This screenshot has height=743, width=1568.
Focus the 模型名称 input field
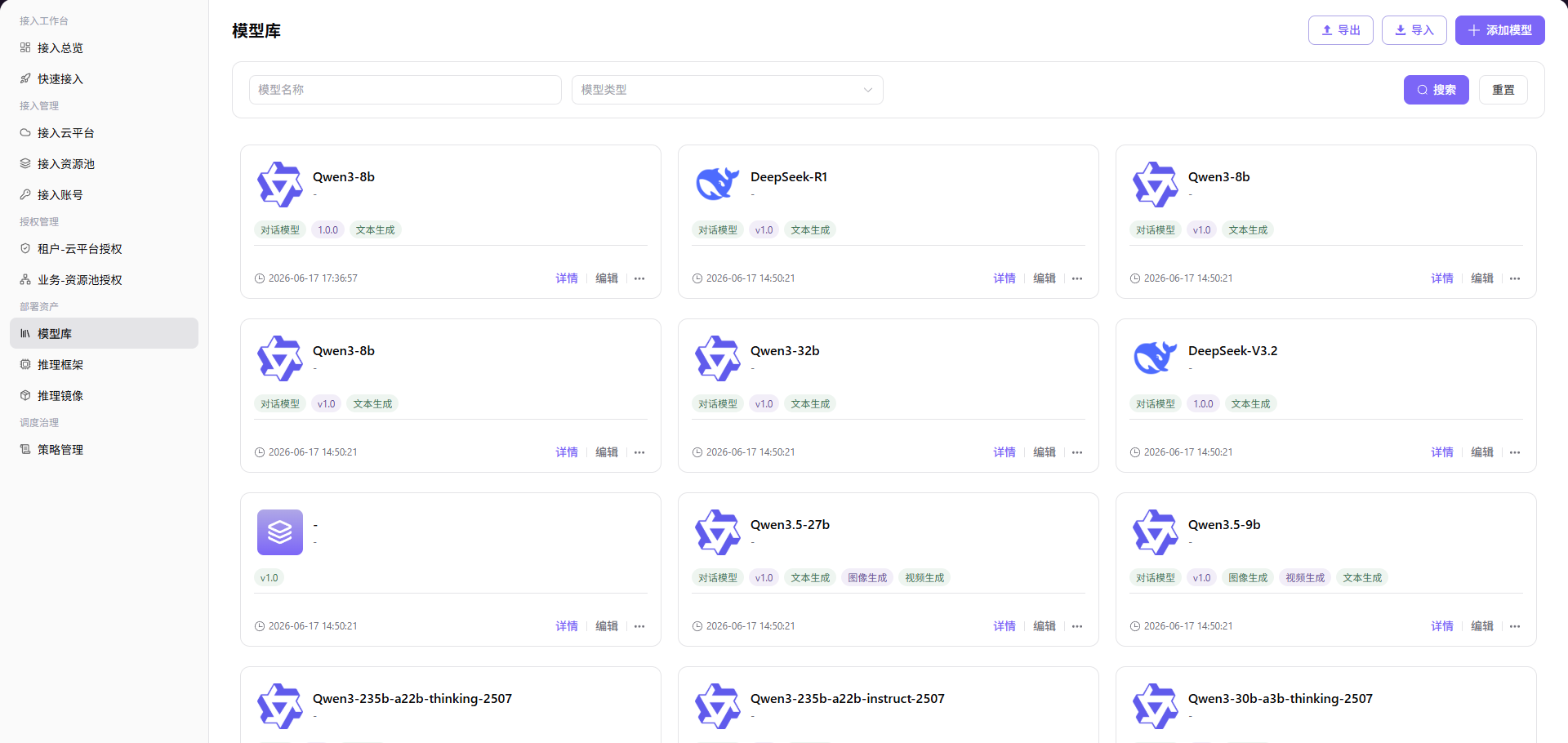tap(405, 90)
